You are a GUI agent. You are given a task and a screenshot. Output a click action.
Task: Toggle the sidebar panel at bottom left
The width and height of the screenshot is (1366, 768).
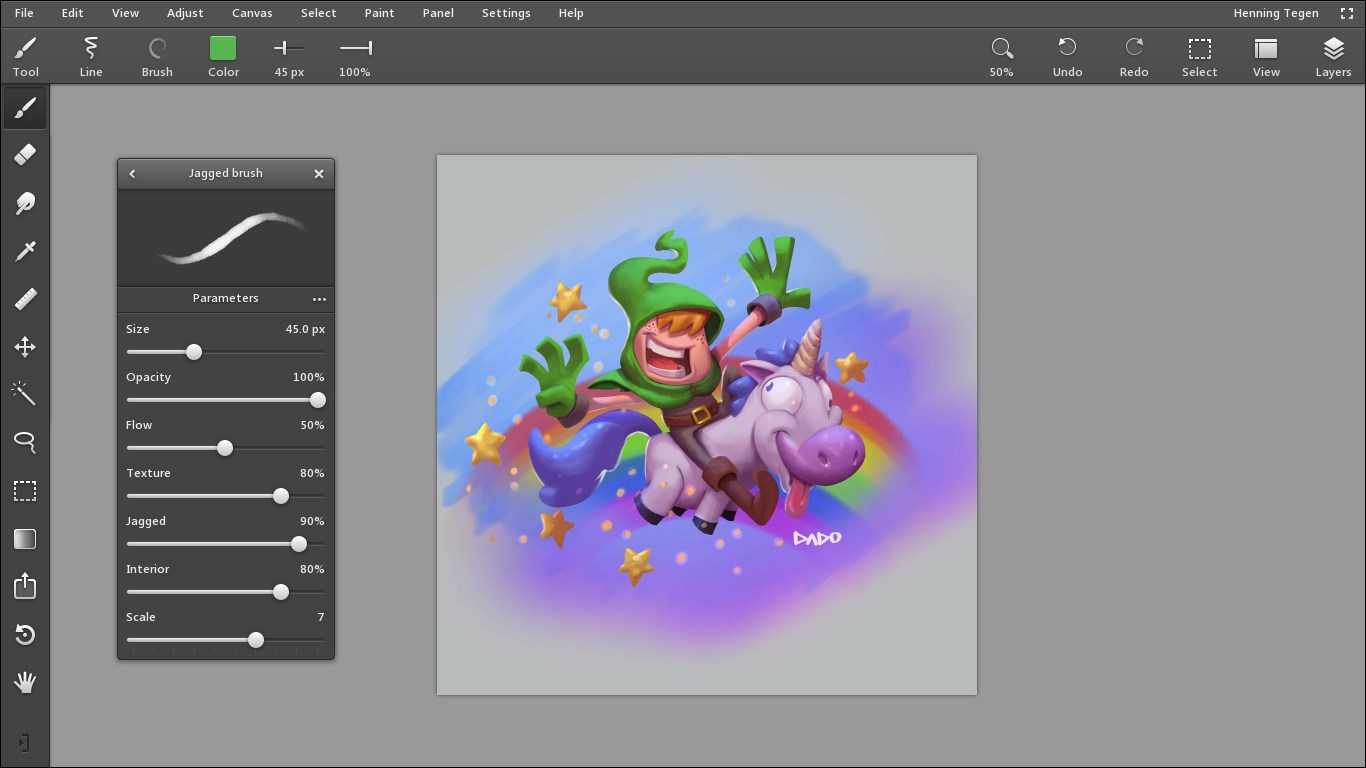click(x=25, y=742)
